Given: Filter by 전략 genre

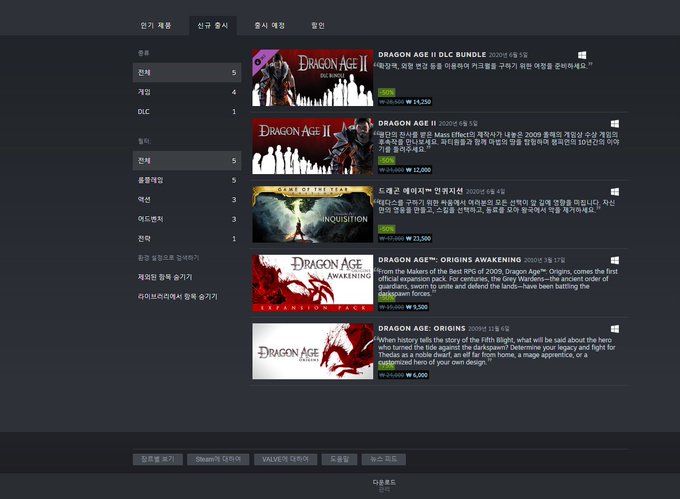Looking at the screenshot, I should [187, 238].
